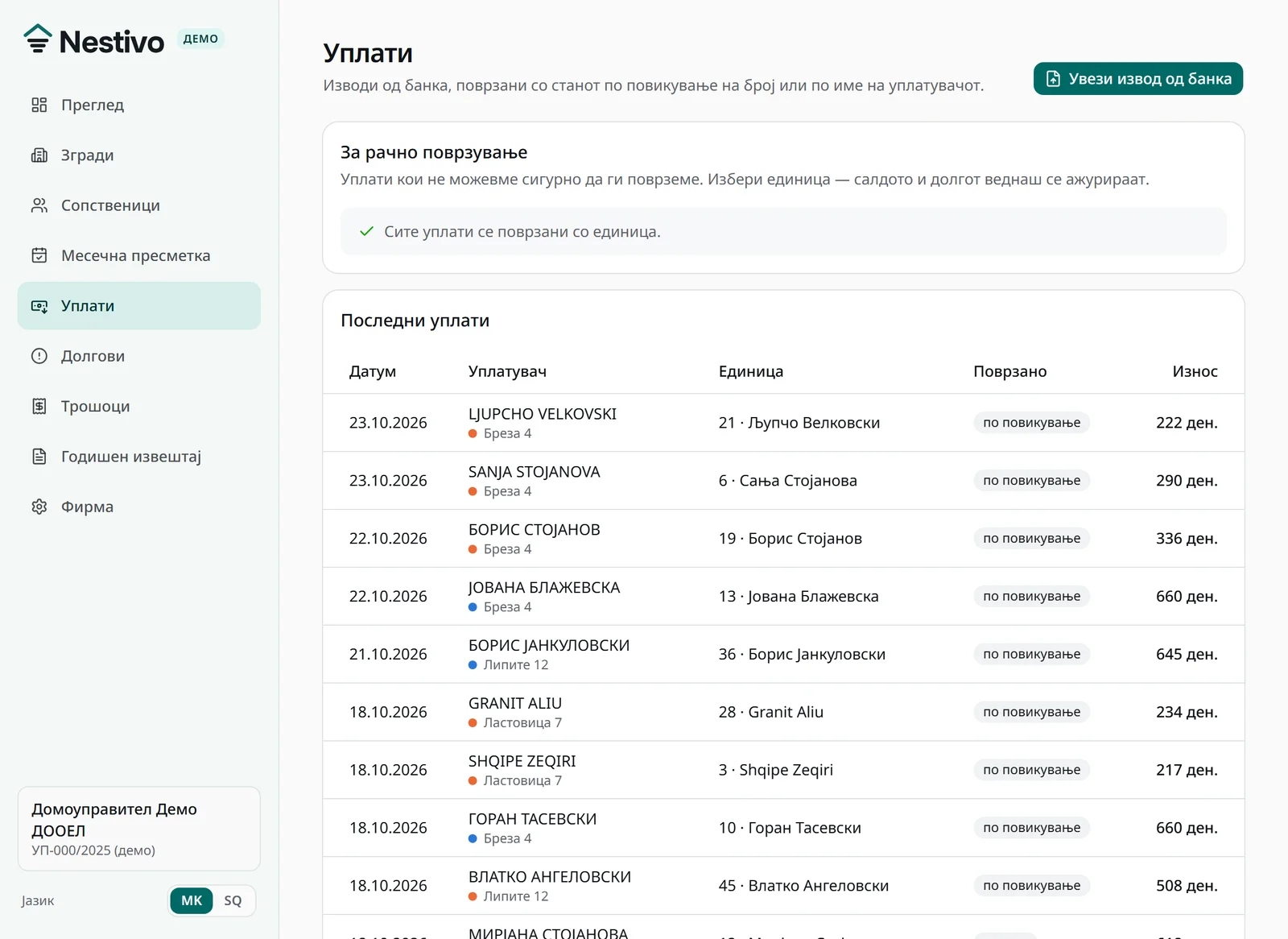Click the Домоуправител Демо ДООЕЛ company card
The image size is (1288, 939).
tap(139, 829)
